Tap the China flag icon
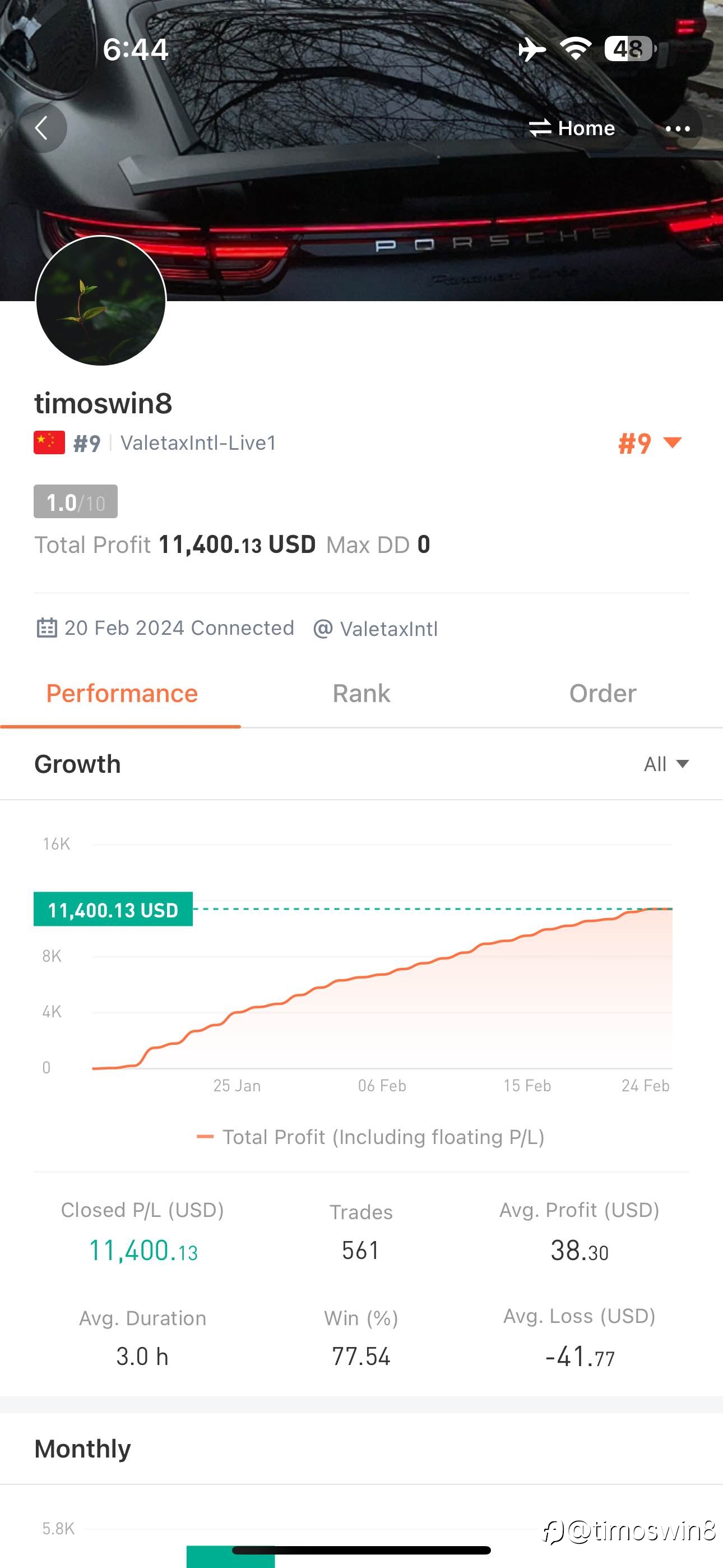Screen dimensions: 723x1568 [49, 442]
